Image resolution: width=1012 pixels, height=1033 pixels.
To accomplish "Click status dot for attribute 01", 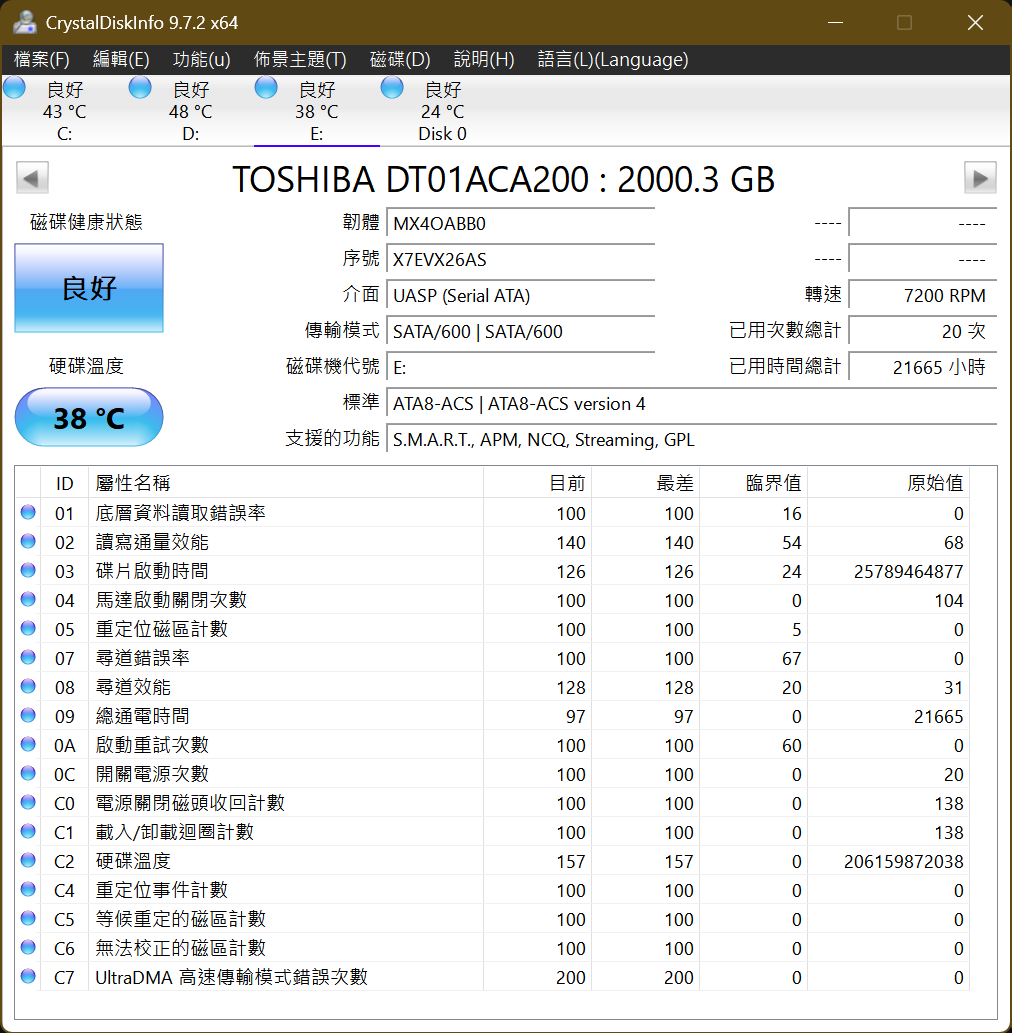I will 28,513.
